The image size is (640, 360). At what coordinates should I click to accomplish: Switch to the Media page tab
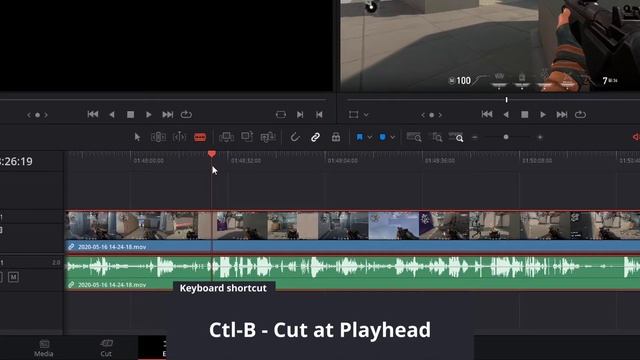pyautogui.click(x=44, y=348)
